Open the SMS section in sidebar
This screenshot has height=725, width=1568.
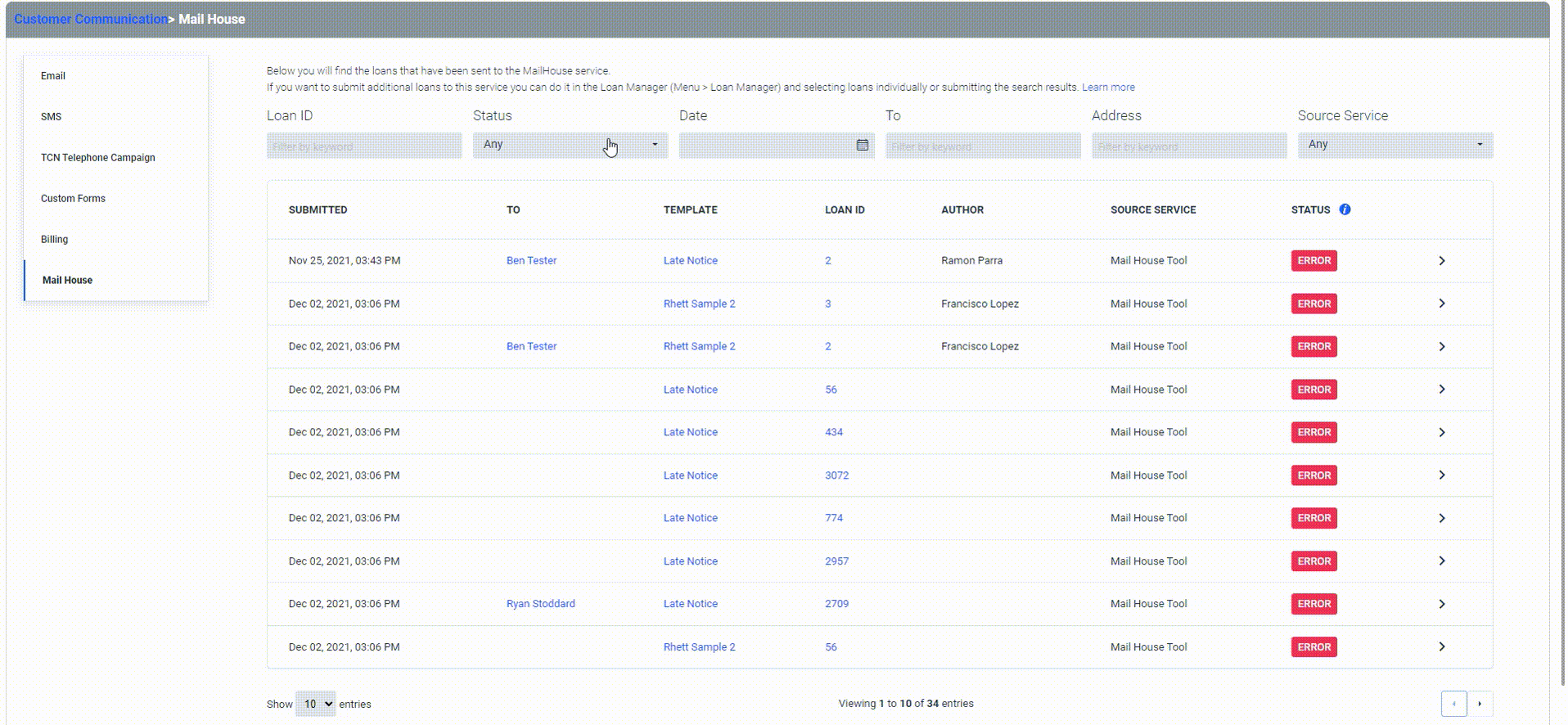[51, 117]
